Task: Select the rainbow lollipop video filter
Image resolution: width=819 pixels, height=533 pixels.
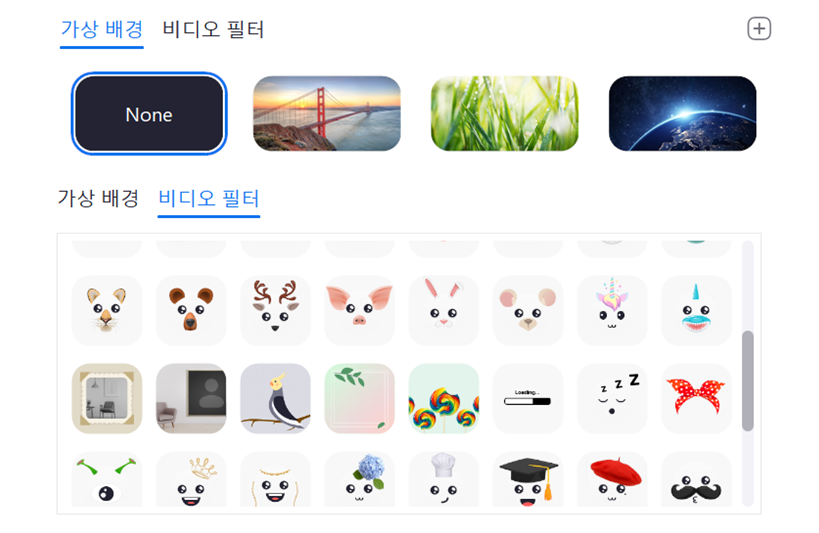Action: 443,399
